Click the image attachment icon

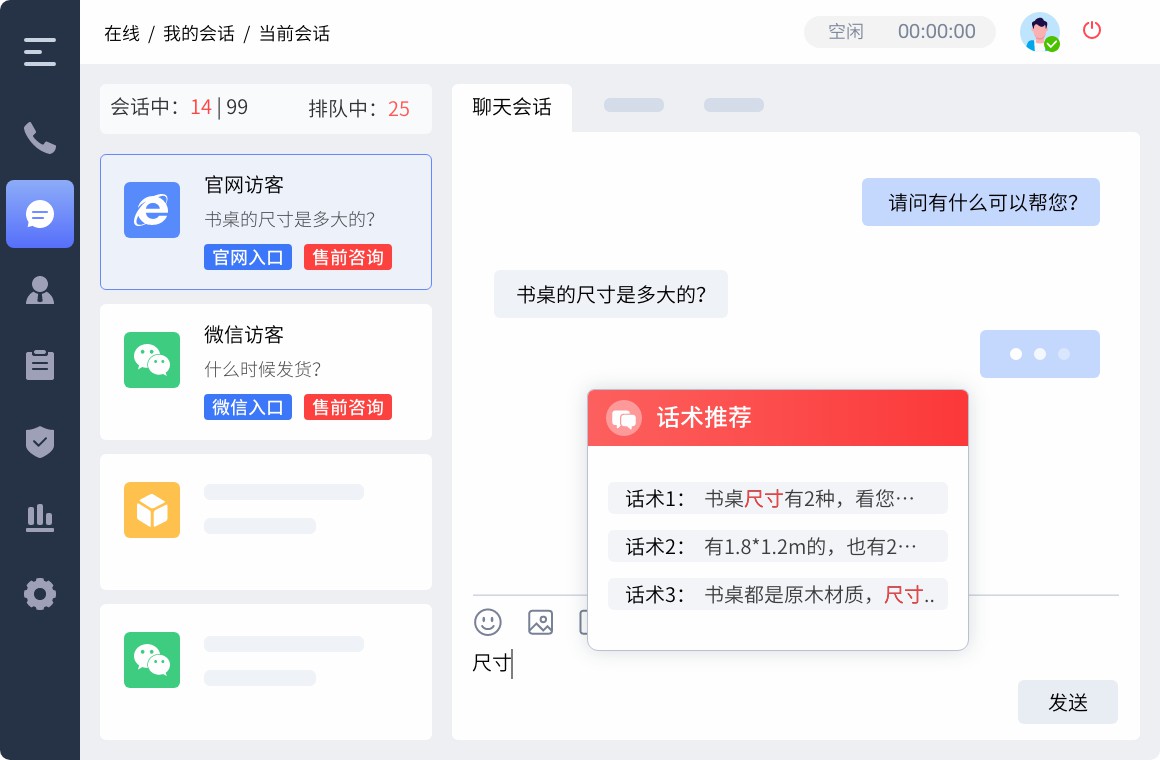(x=541, y=622)
